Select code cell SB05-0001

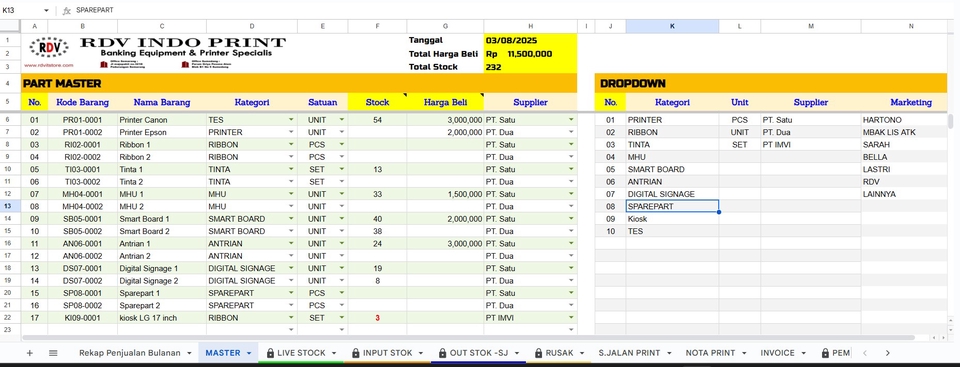point(83,219)
